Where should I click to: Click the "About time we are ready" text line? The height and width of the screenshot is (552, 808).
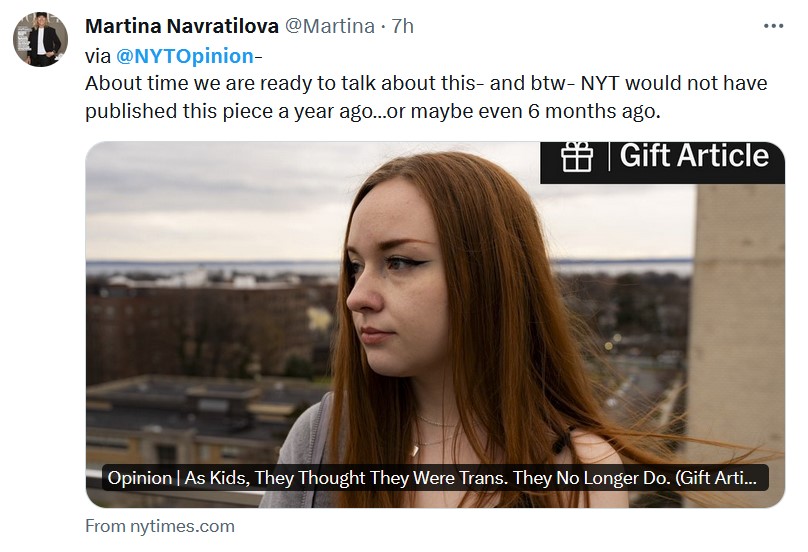(x=426, y=83)
